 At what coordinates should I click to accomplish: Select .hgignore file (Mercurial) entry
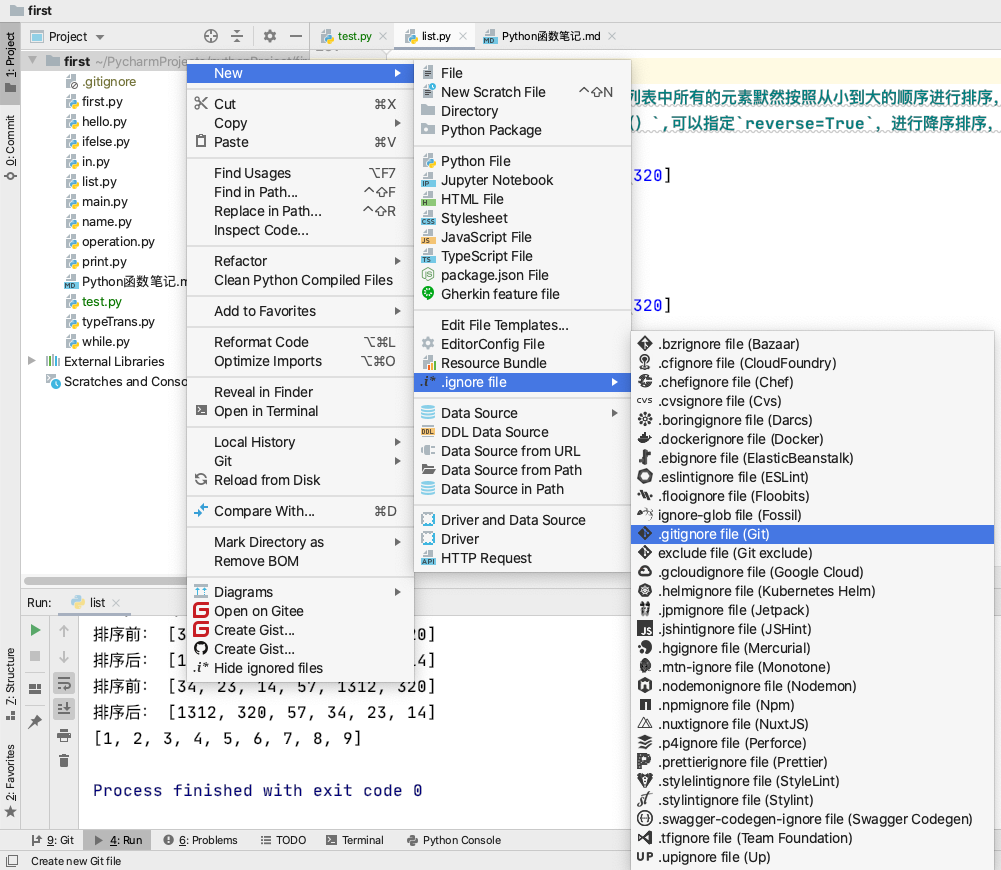[x=812, y=648]
